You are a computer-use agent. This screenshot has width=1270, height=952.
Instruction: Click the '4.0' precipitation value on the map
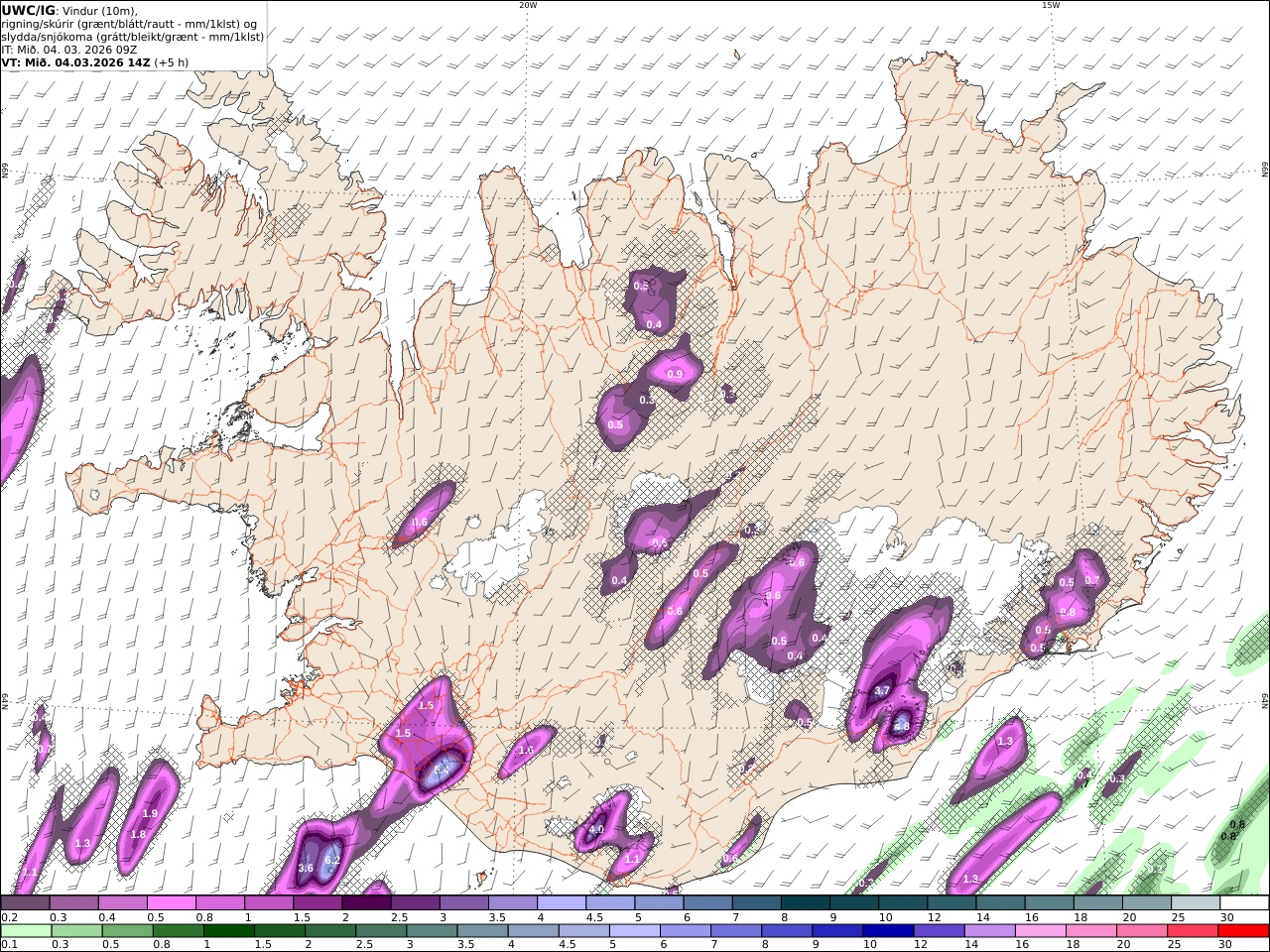click(x=596, y=829)
